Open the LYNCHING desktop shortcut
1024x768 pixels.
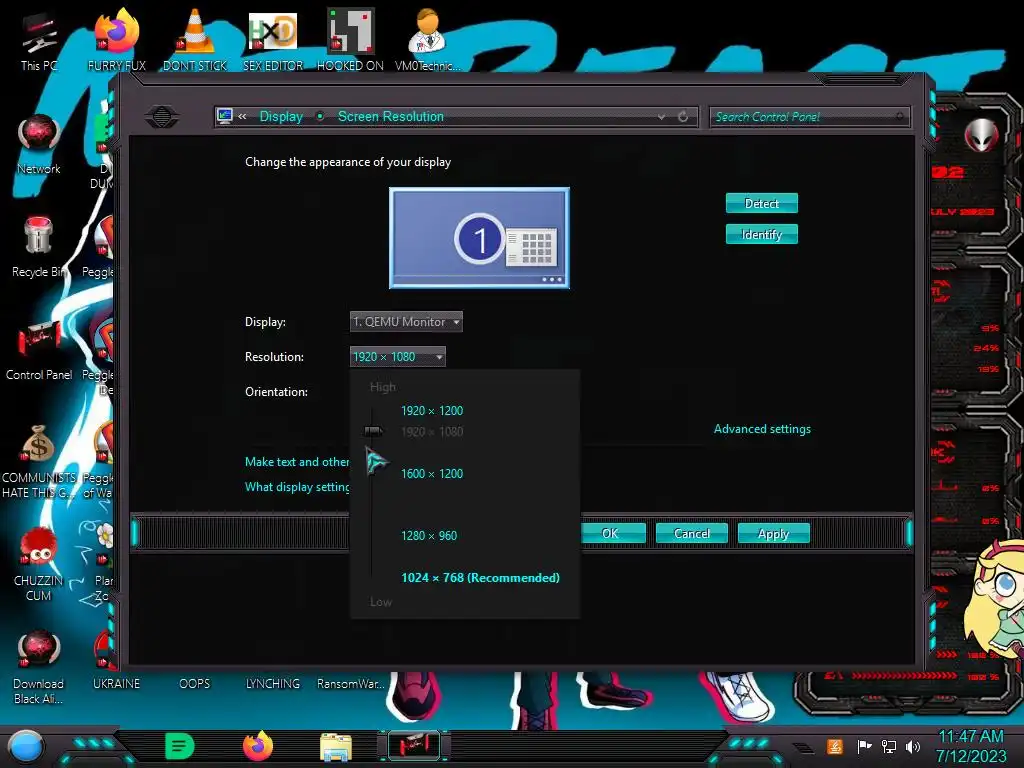click(x=273, y=684)
